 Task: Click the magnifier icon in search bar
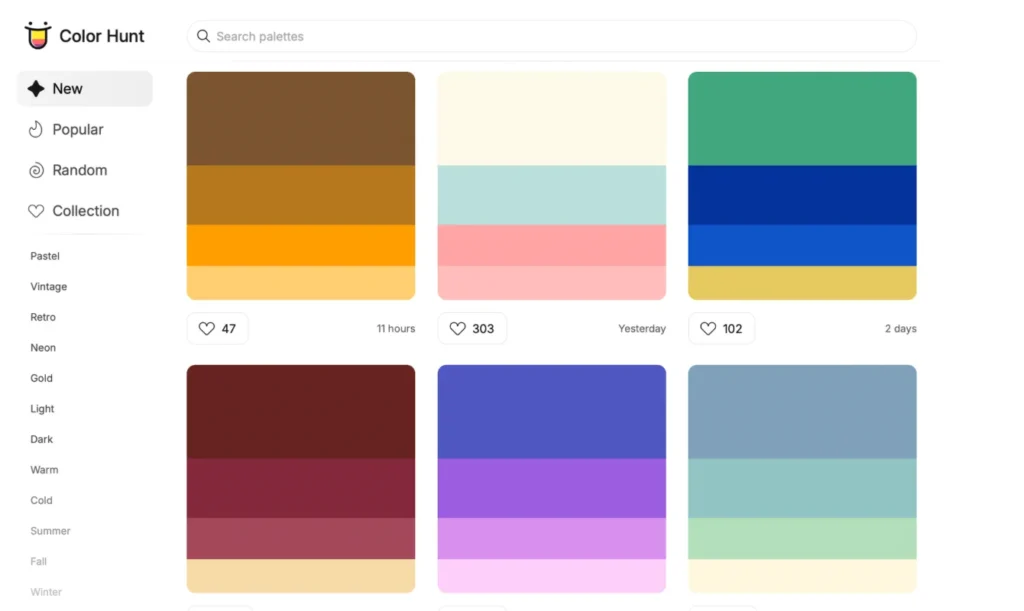point(204,36)
